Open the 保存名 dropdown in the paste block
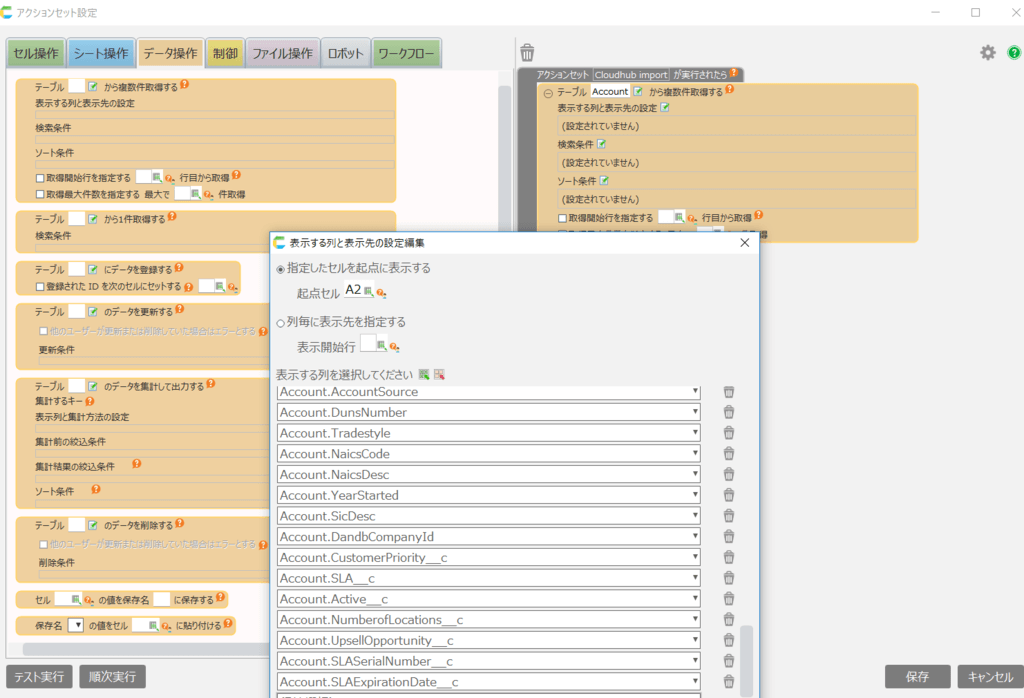Image resolution: width=1024 pixels, height=698 pixels. pos(76,625)
